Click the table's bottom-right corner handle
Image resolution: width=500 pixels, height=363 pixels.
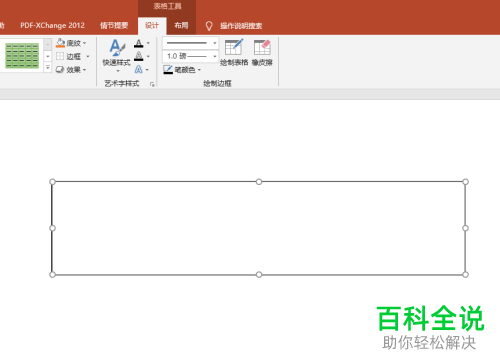click(465, 274)
